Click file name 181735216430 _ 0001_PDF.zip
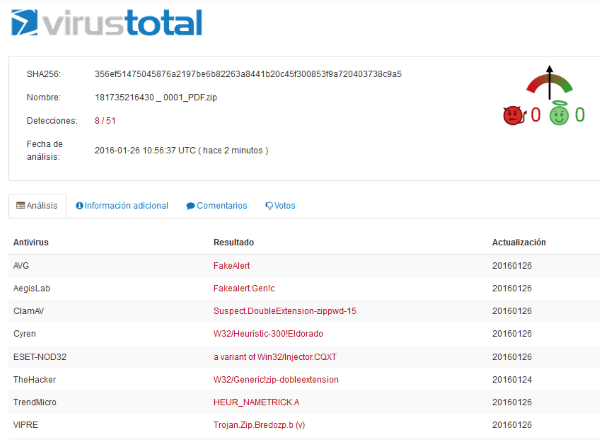 point(156,97)
